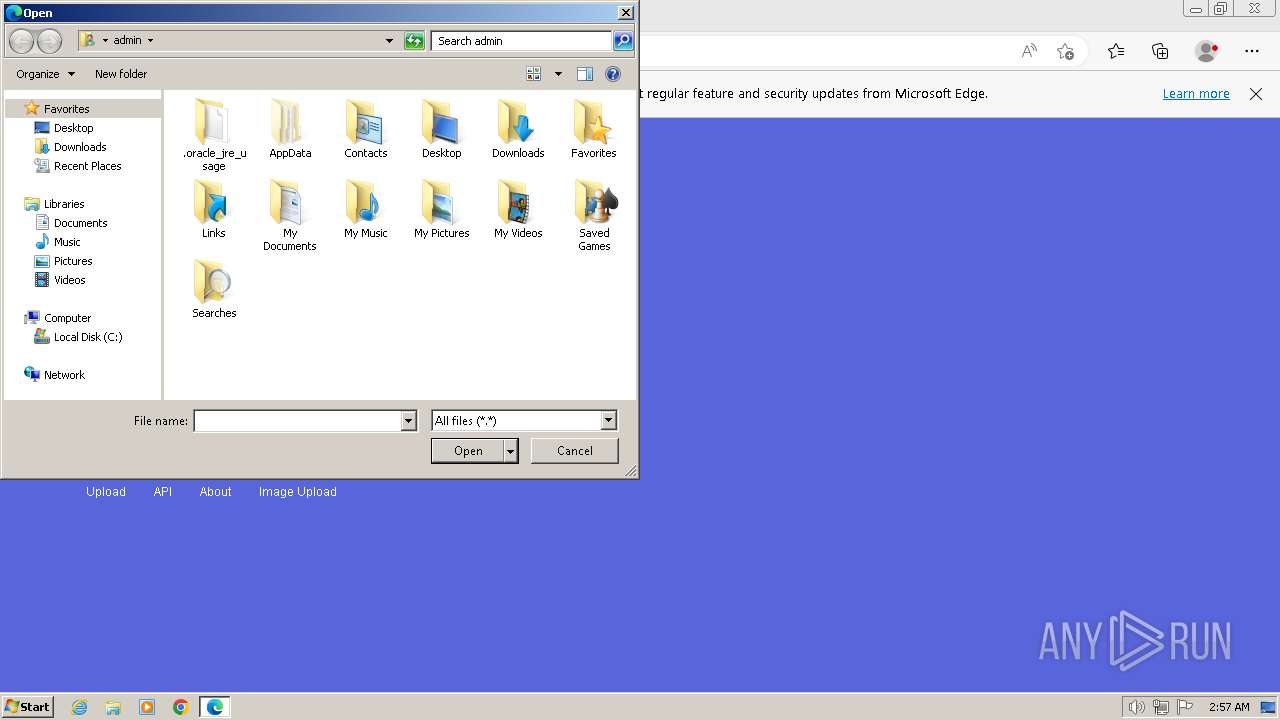Focus the File name input field
This screenshot has height=720, width=1280.
298,421
